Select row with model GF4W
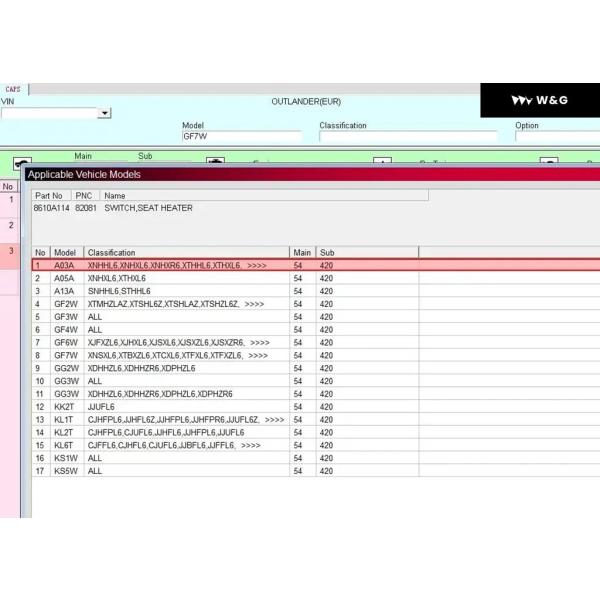600x600 pixels. pyautogui.click(x=316, y=329)
